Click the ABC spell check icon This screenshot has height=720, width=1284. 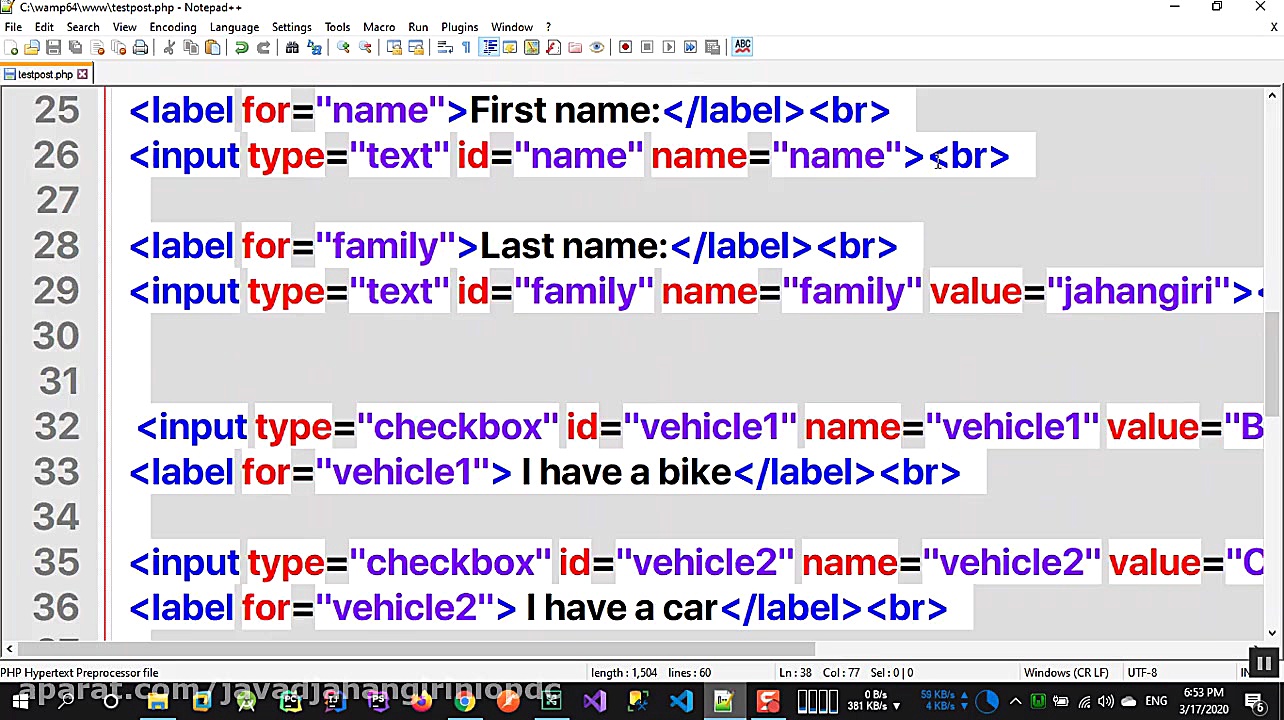coord(742,46)
